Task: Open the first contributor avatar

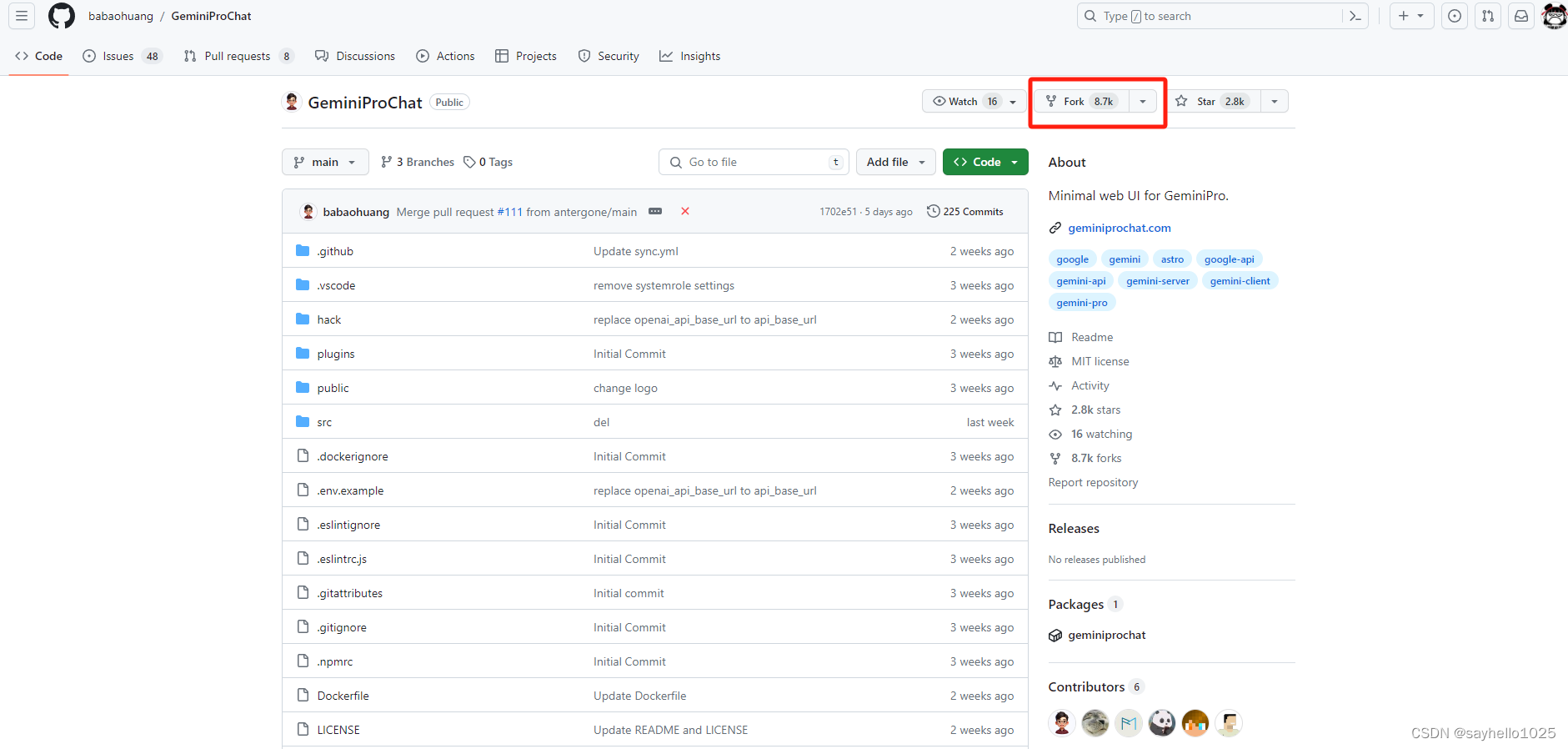Action: point(1062,723)
